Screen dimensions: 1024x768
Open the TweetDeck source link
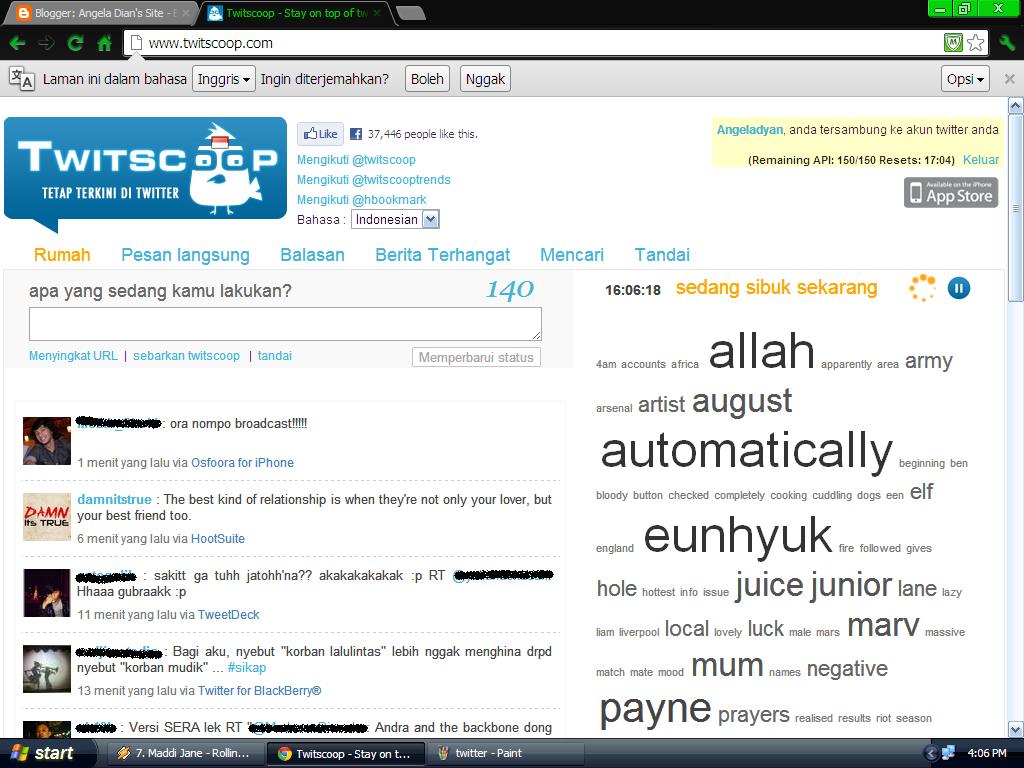[229, 615]
